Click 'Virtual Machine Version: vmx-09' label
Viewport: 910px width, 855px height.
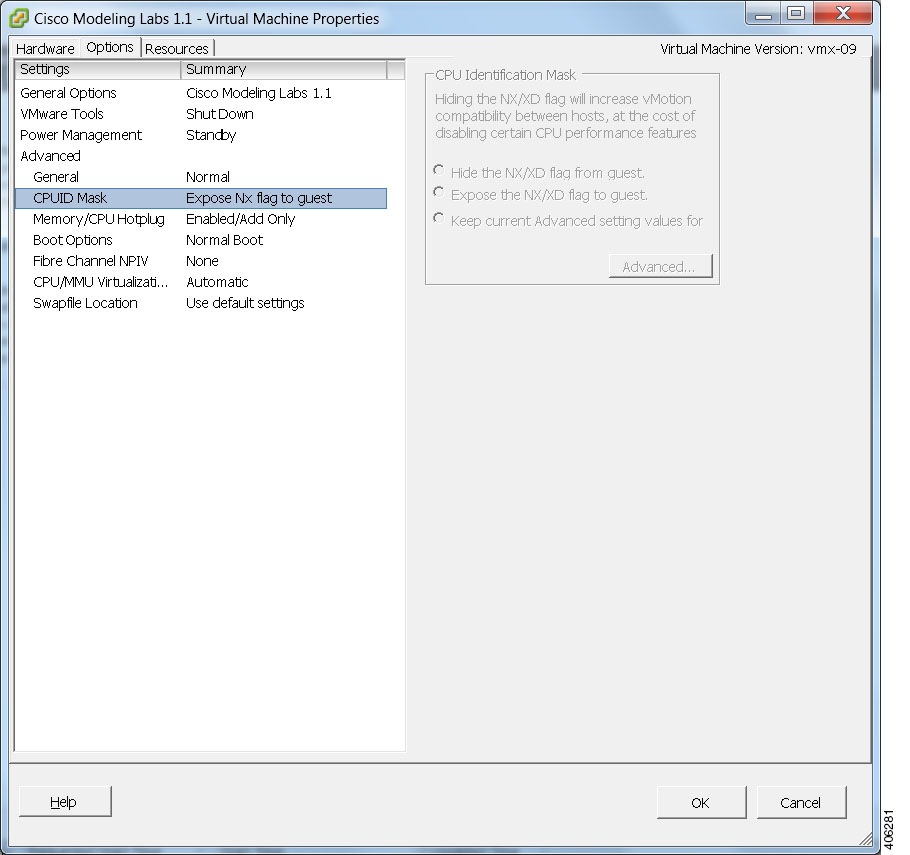pyautogui.click(x=759, y=49)
